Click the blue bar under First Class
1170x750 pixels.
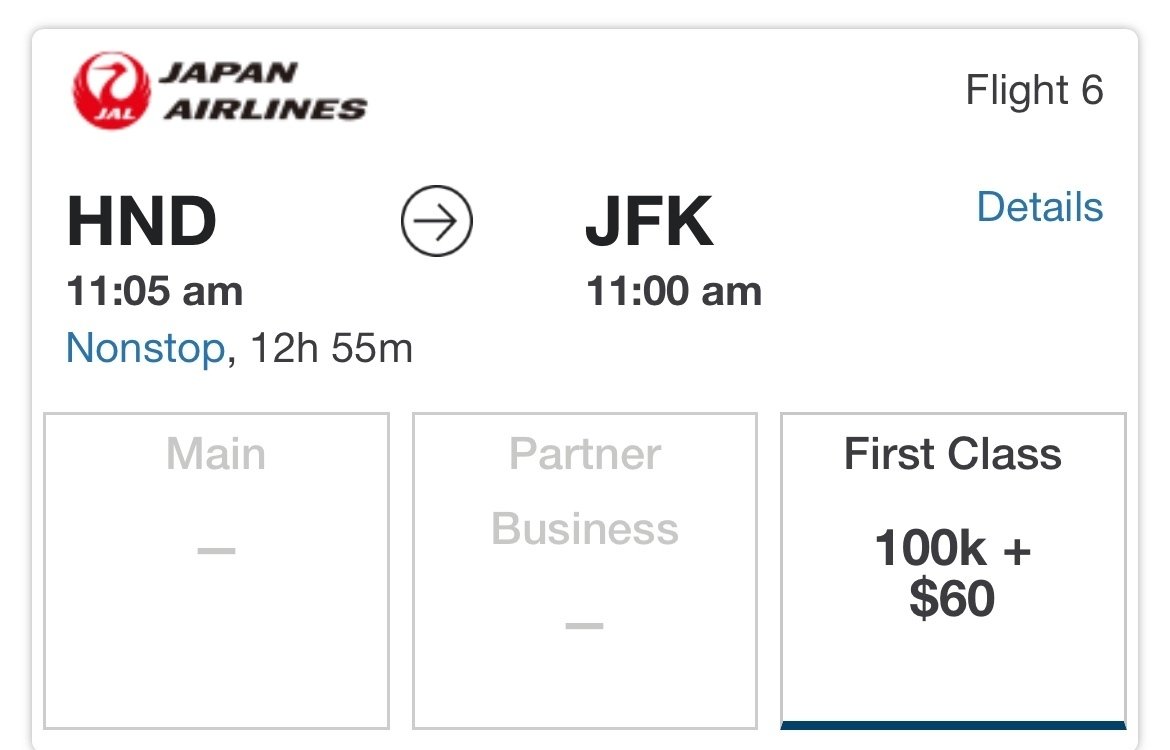pos(952,725)
